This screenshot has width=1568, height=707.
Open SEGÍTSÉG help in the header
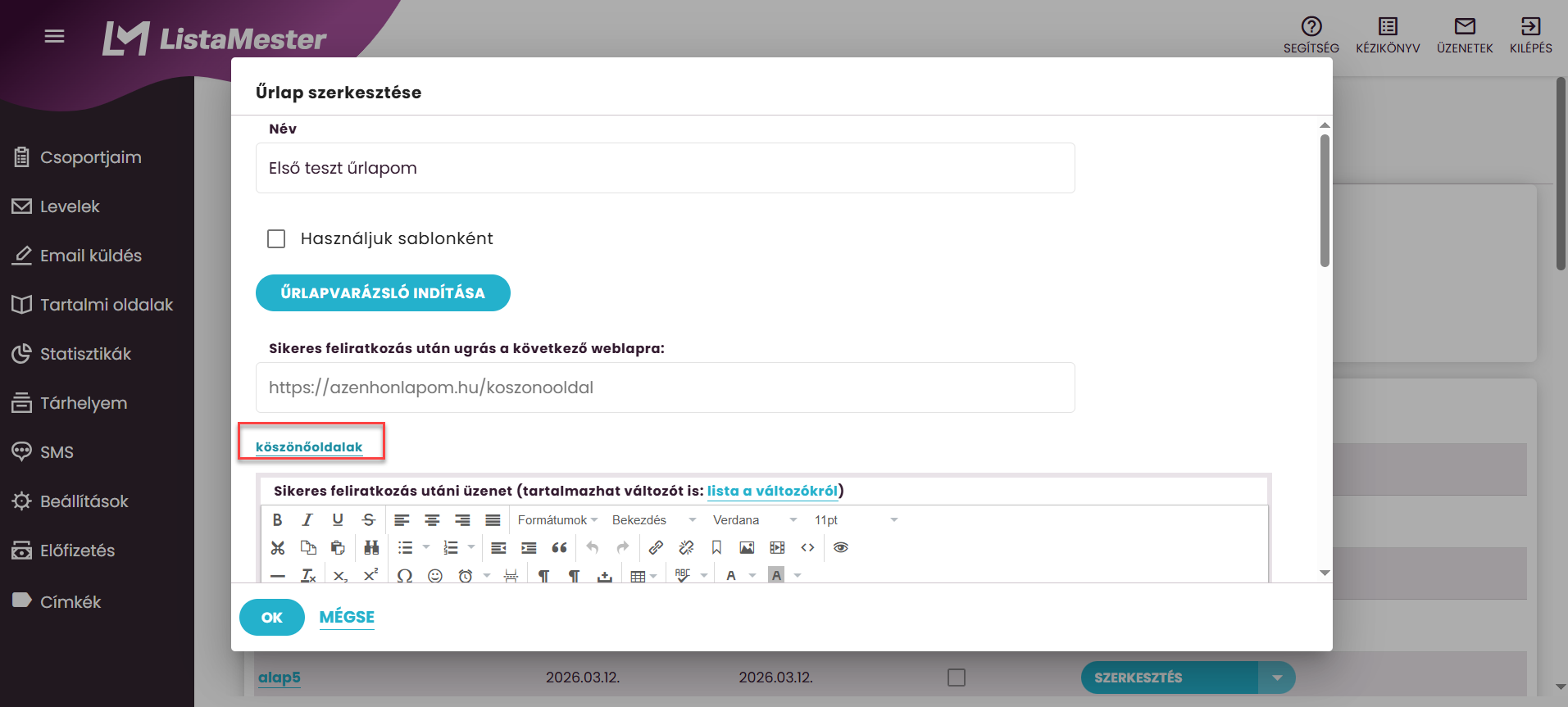[1311, 36]
